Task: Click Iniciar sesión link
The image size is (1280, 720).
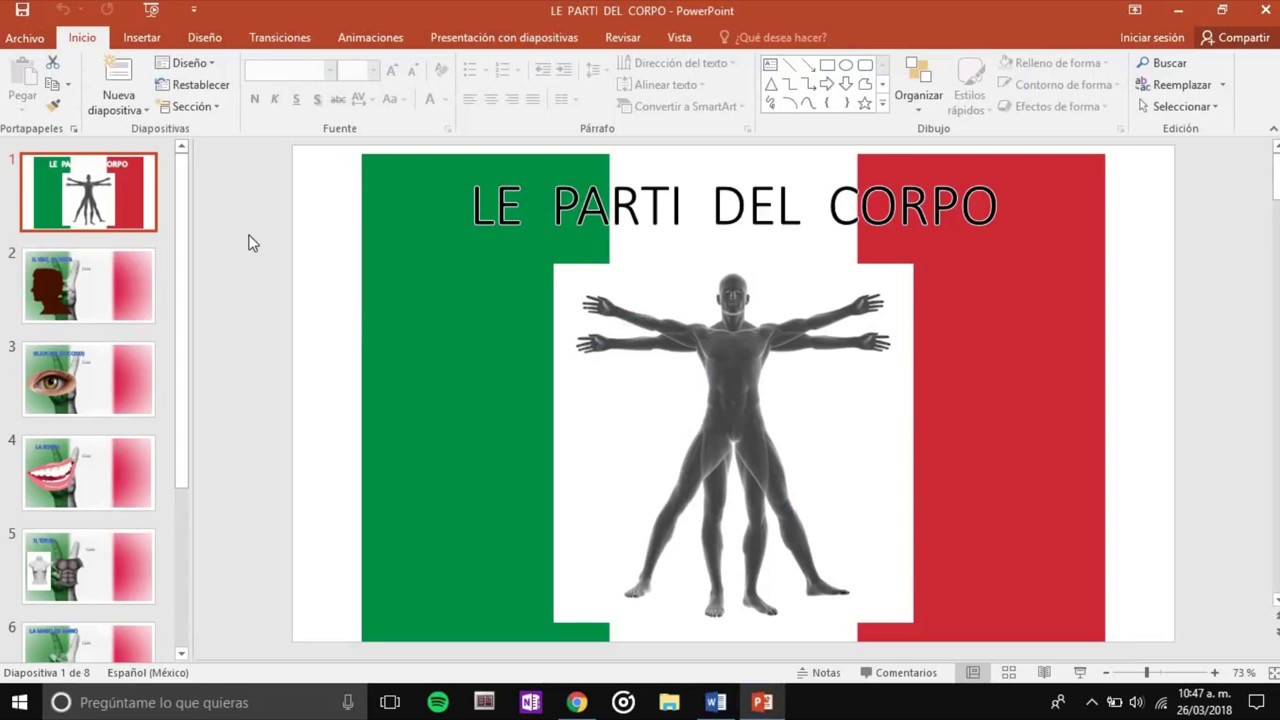Action: point(1152,38)
